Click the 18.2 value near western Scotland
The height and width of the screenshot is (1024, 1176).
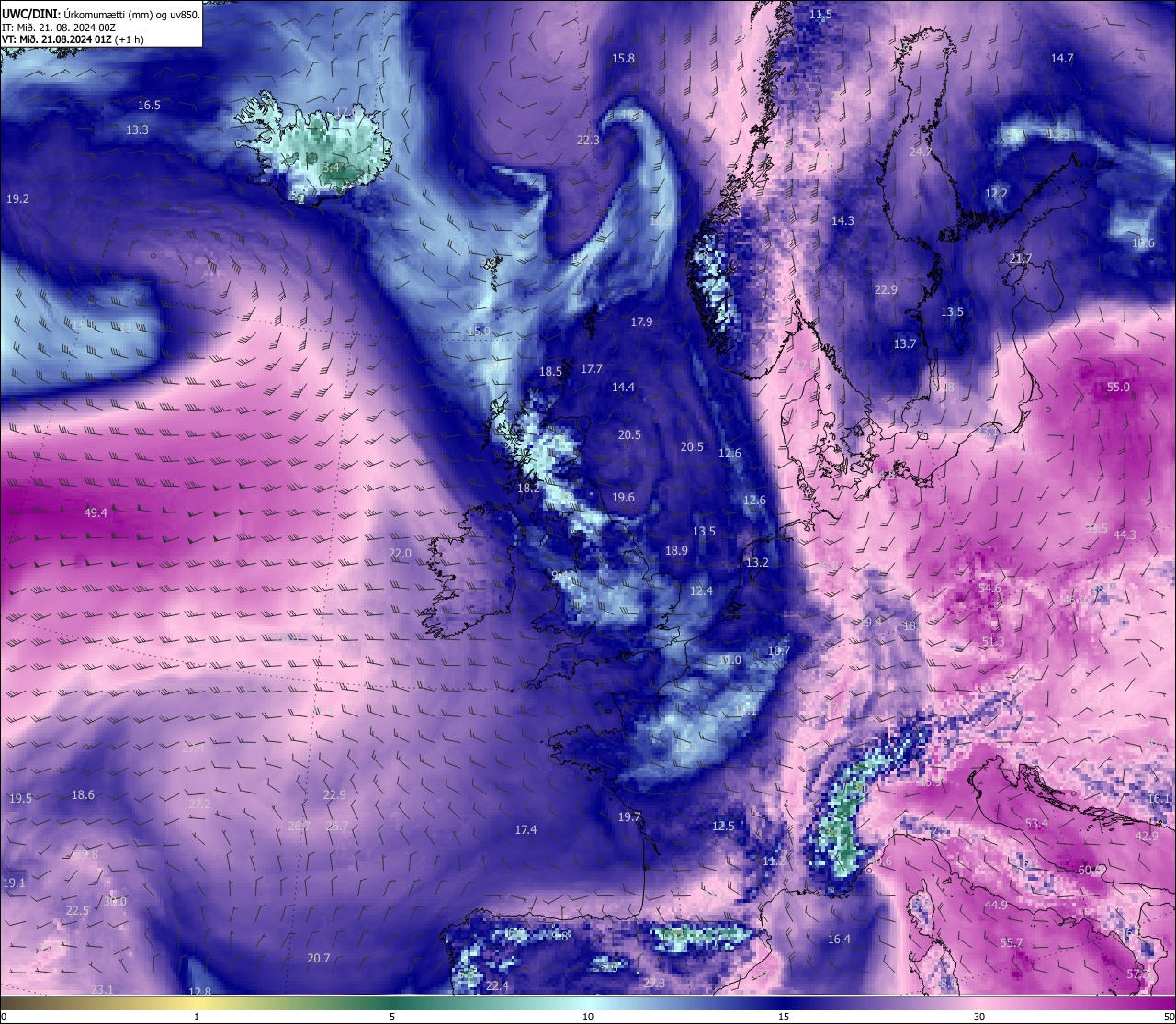pos(528,489)
